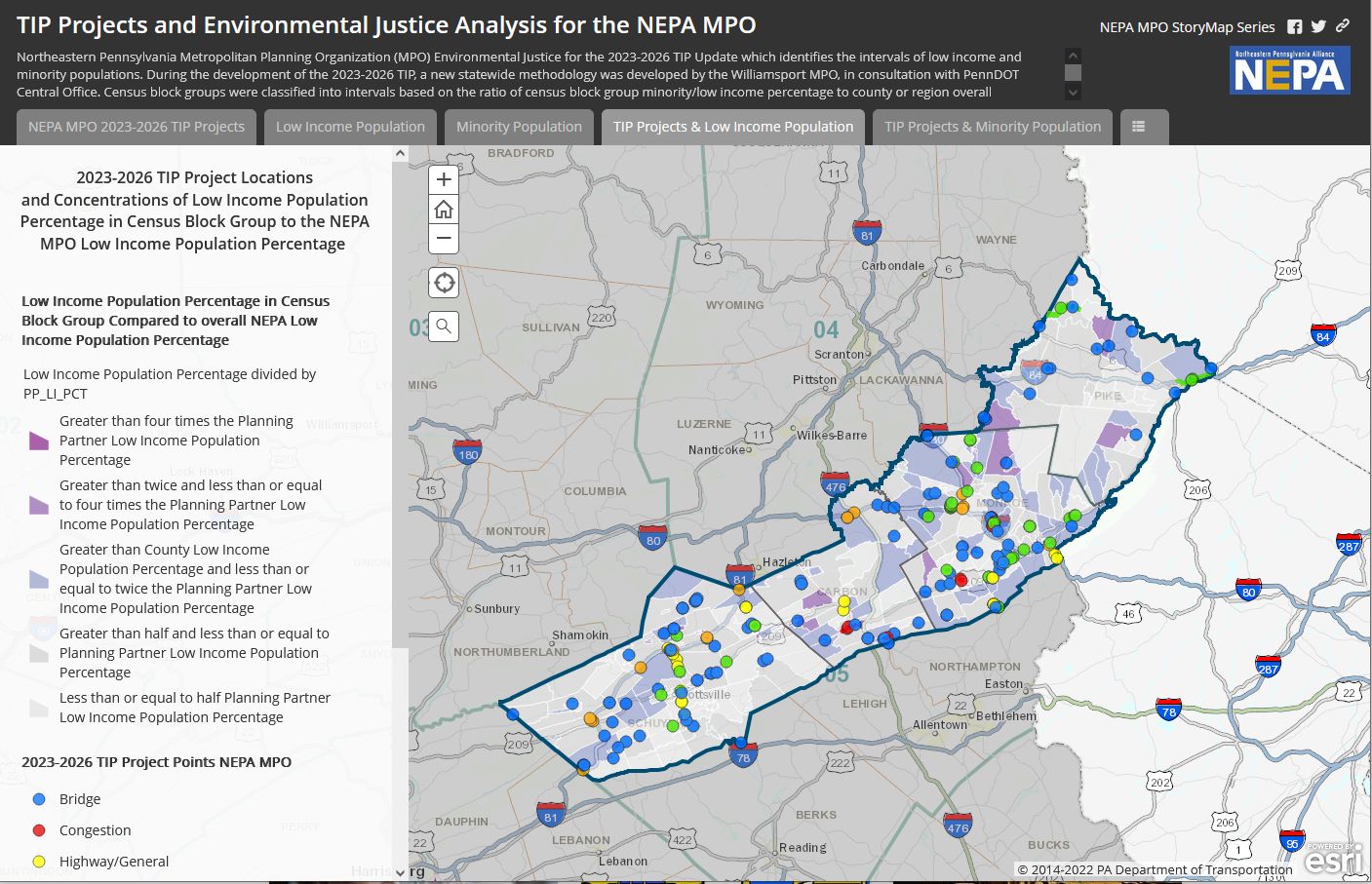Click the BRADFORD county label on map
The image size is (1372, 884).
coord(521,153)
